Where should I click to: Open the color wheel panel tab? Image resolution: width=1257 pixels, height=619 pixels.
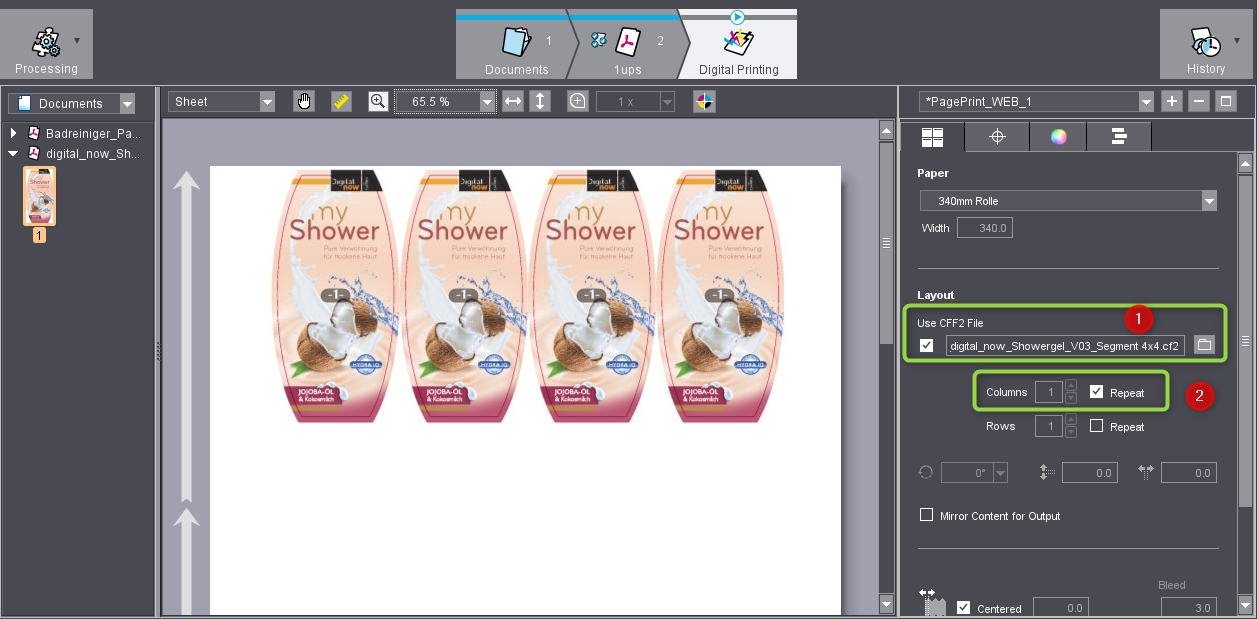(x=1057, y=136)
